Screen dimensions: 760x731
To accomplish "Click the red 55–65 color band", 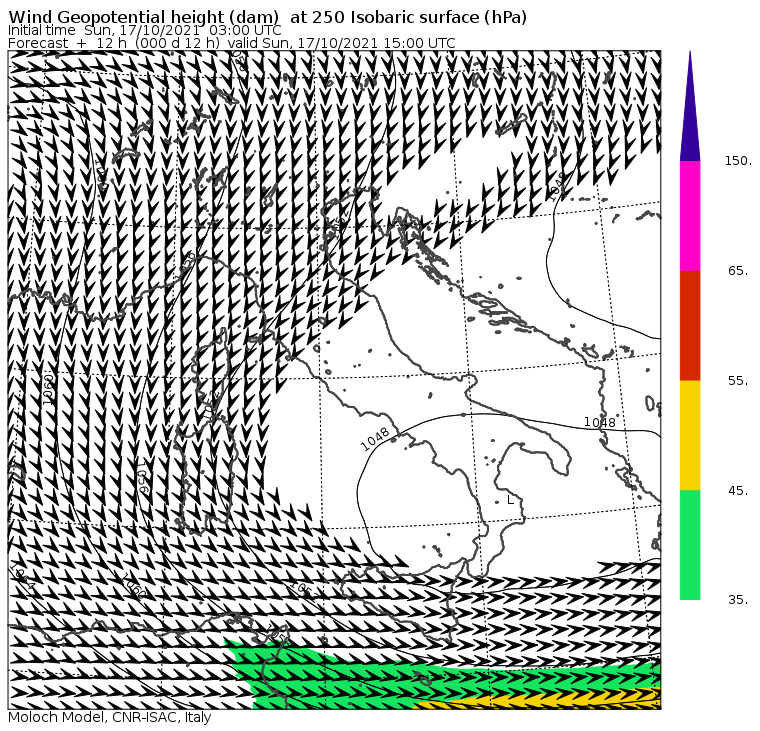I will pyautogui.click(x=690, y=325).
